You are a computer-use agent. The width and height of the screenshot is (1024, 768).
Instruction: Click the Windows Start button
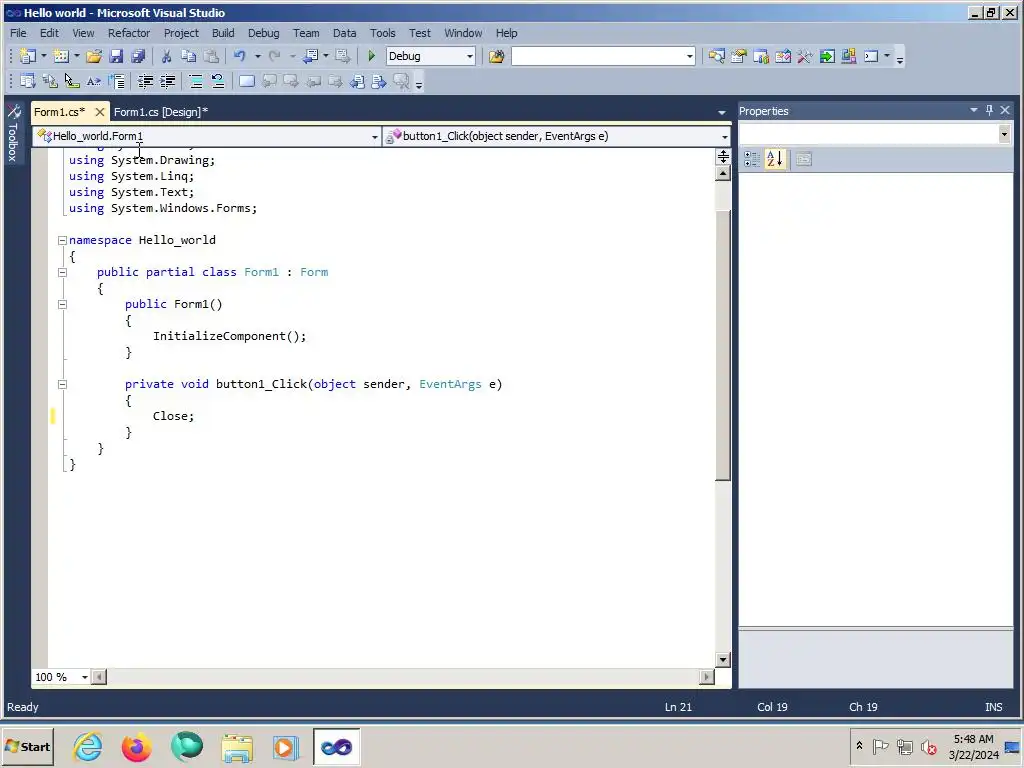27,746
